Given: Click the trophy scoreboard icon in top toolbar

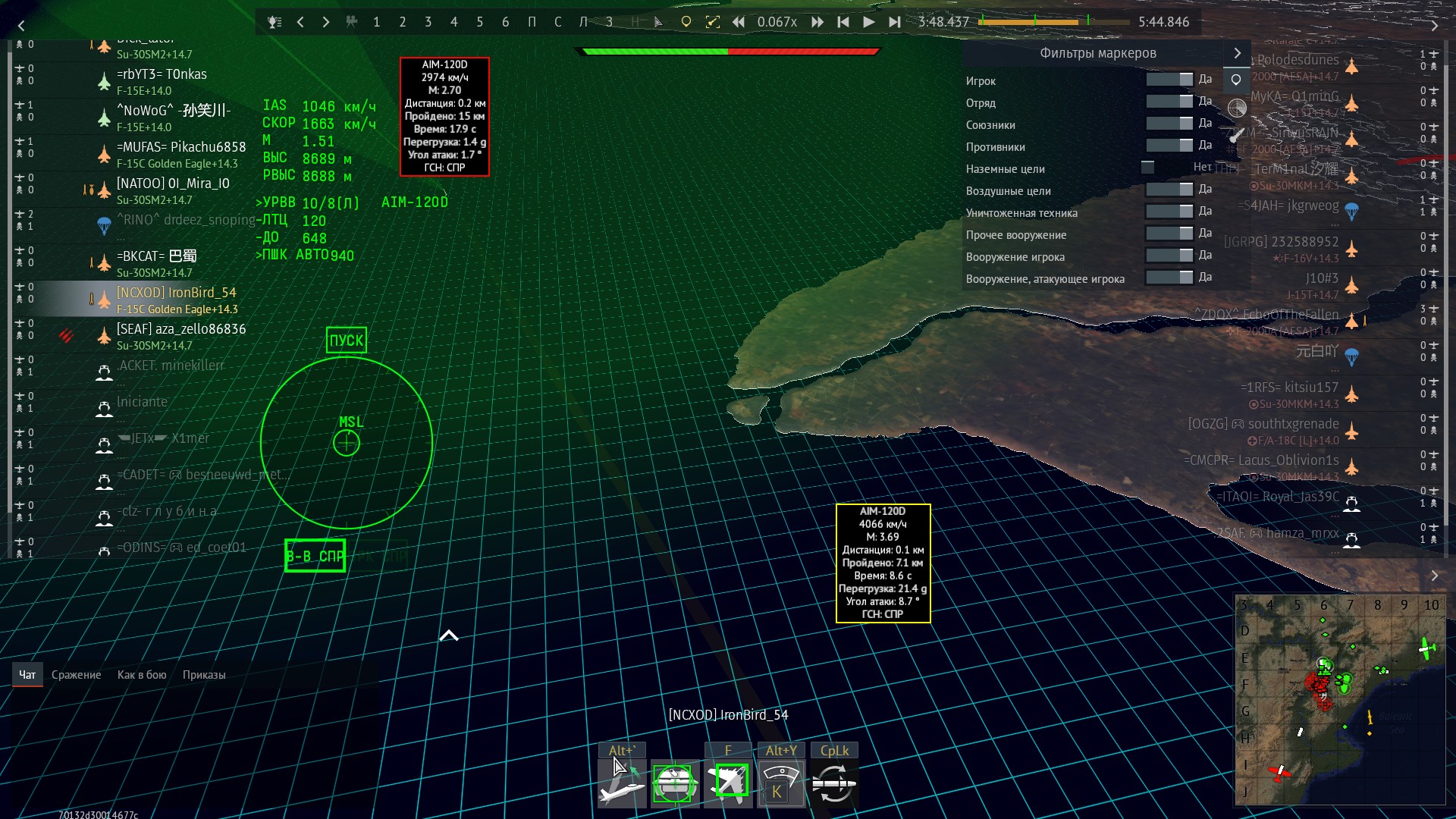Looking at the screenshot, I should 275,22.
